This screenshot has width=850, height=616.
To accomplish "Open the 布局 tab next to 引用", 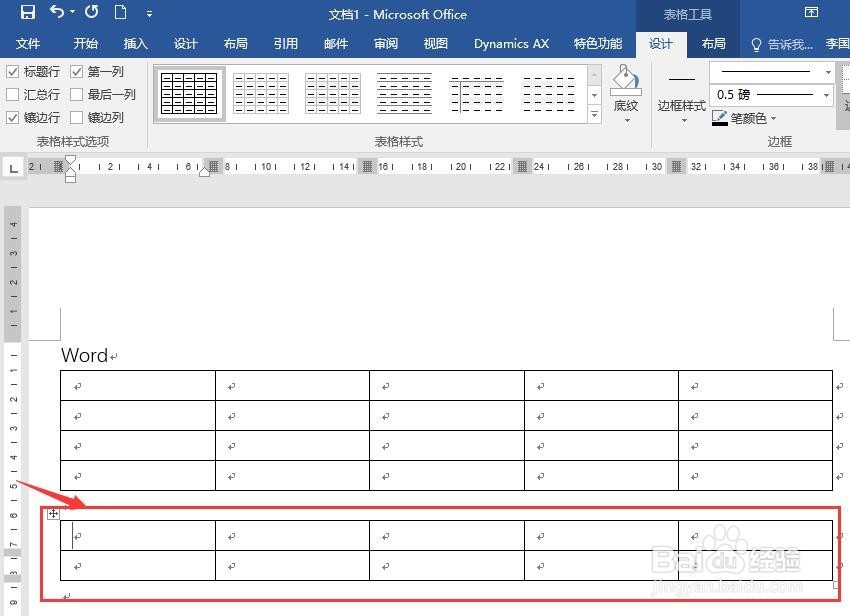I will [235, 43].
